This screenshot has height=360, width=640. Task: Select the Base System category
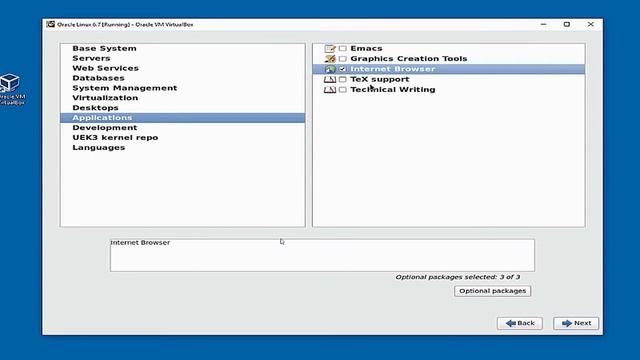(x=182, y=48)
